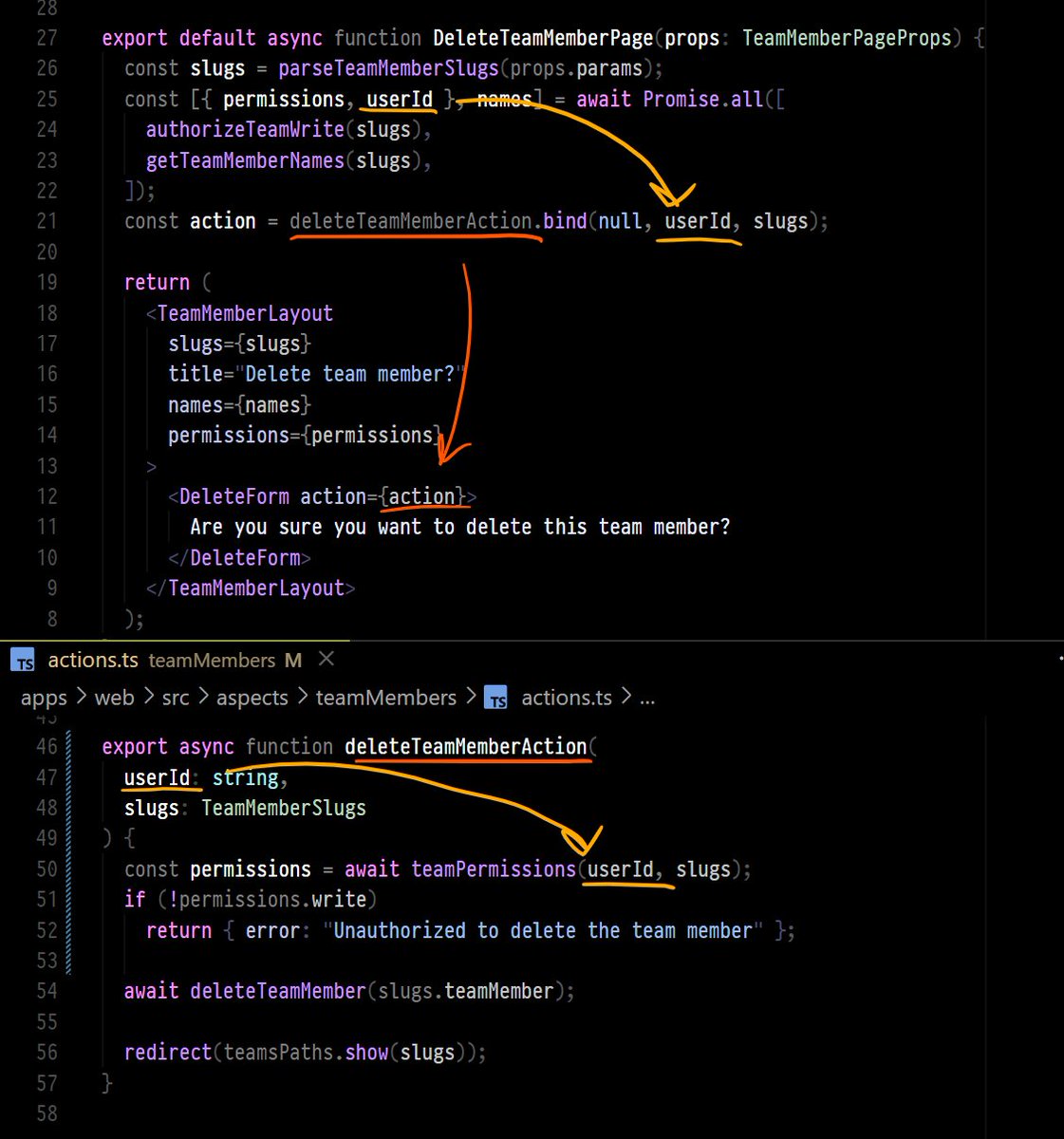1064x1139 pixels.
Task: Click the closing DeleteForm tag on line 10
Action: [245, 557]
